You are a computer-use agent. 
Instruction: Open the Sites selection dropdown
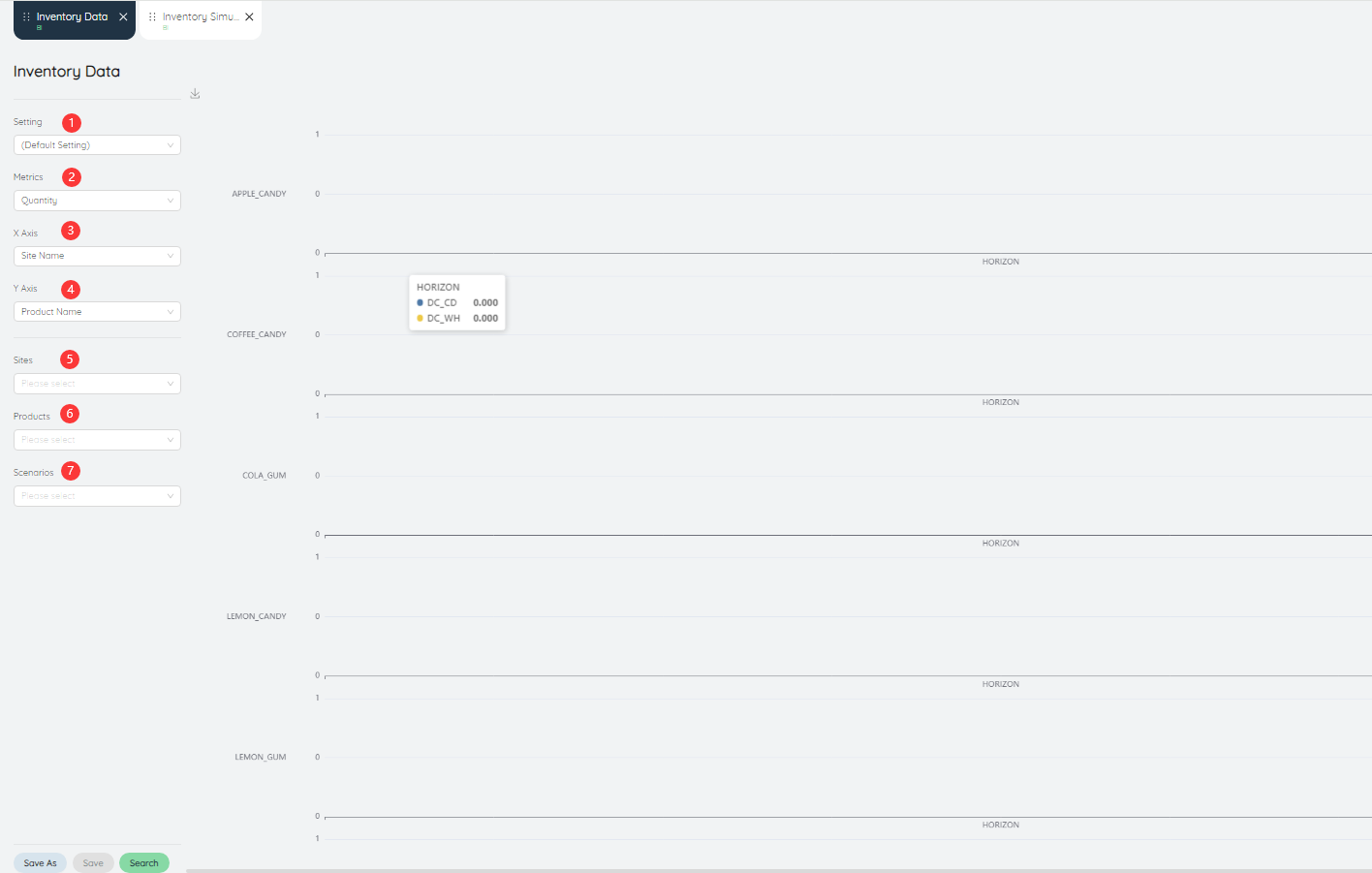click(x=97, y=384)
